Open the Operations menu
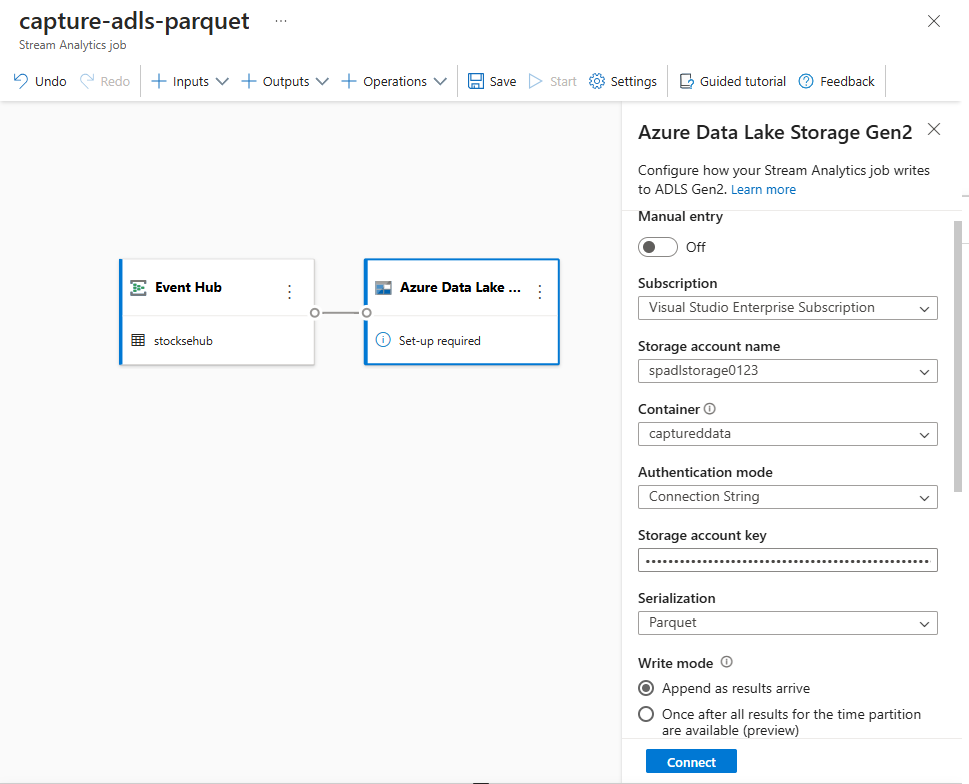 [394, 81]
